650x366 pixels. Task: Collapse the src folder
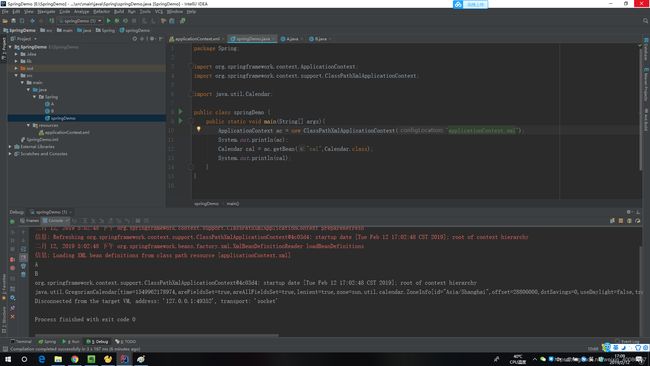click(x=16, y=75)
